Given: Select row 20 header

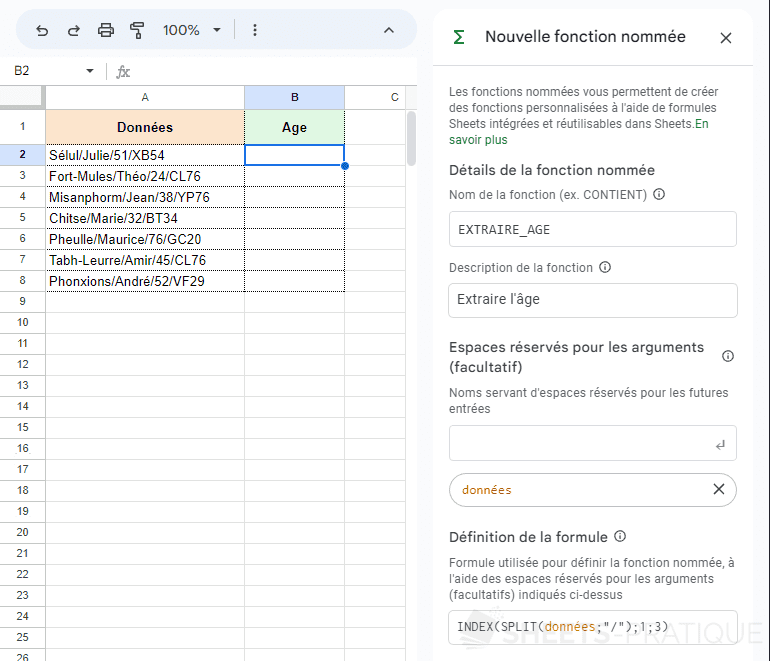Looking at the screenshot, I should pos(23,532).
